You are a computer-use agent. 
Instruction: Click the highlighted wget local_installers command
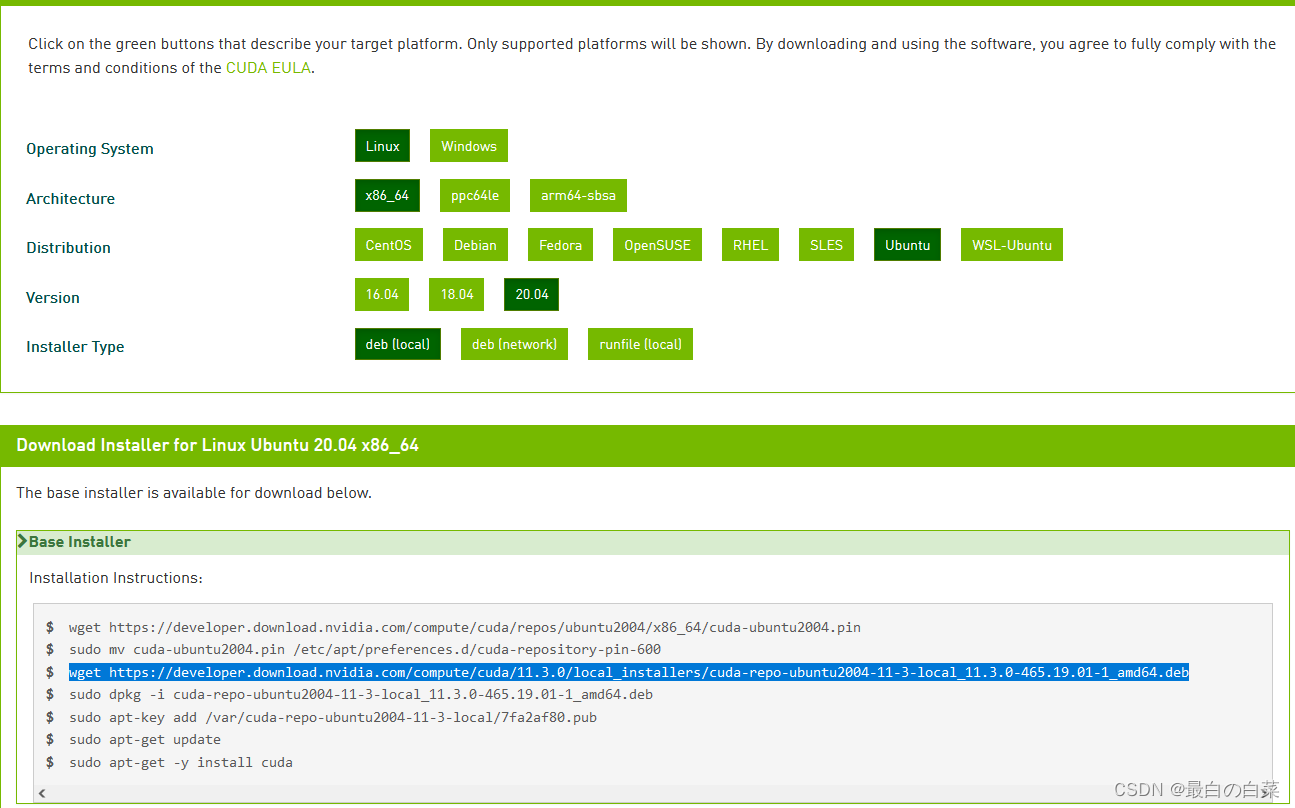coord(629,672)
